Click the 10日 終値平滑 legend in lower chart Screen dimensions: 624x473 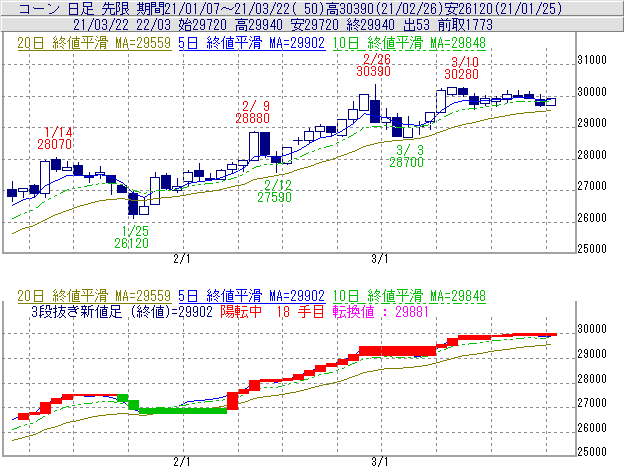click(409, 296)
